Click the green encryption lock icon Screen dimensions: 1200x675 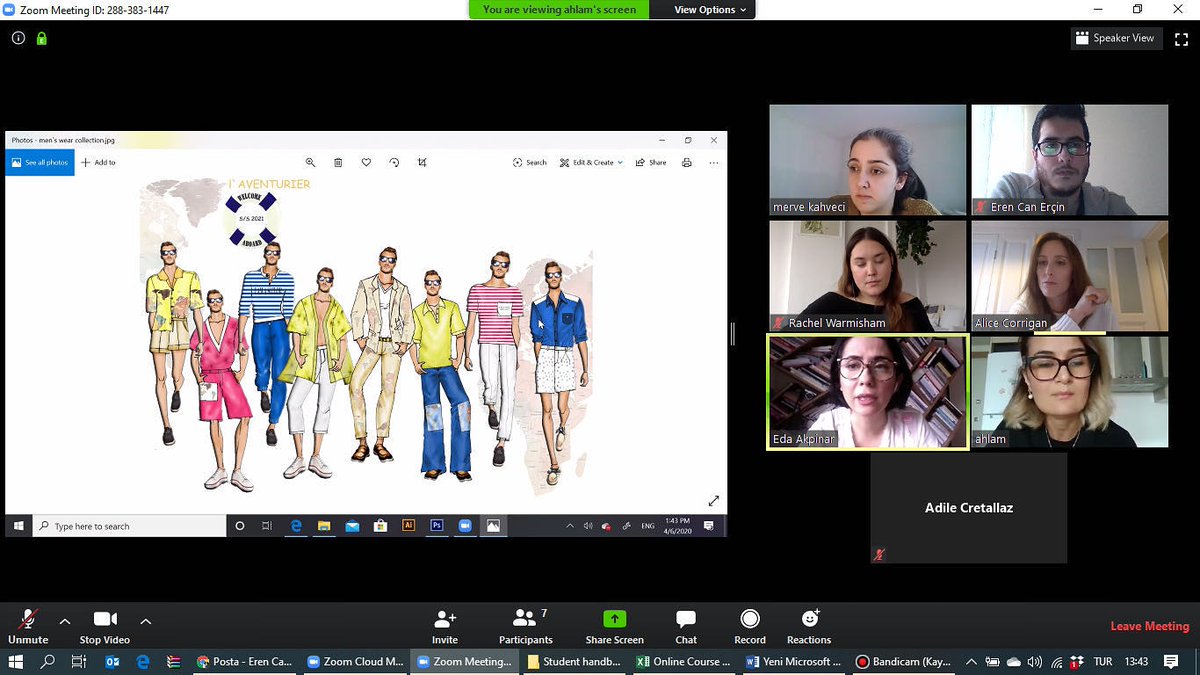tap(42, 39)
